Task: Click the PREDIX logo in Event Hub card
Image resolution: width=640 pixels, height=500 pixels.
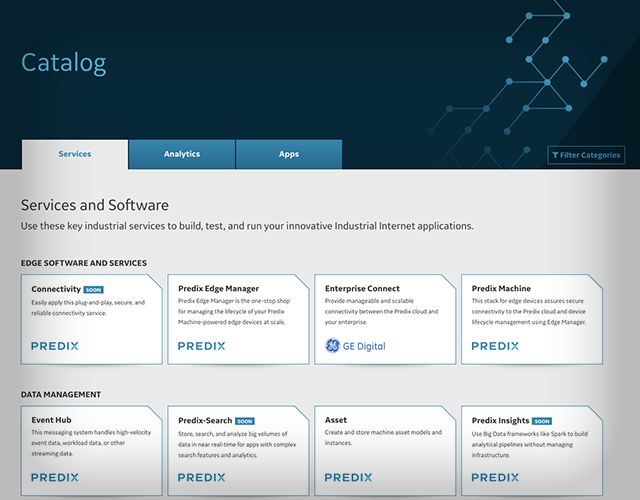Action: click(x=55, y=478)
